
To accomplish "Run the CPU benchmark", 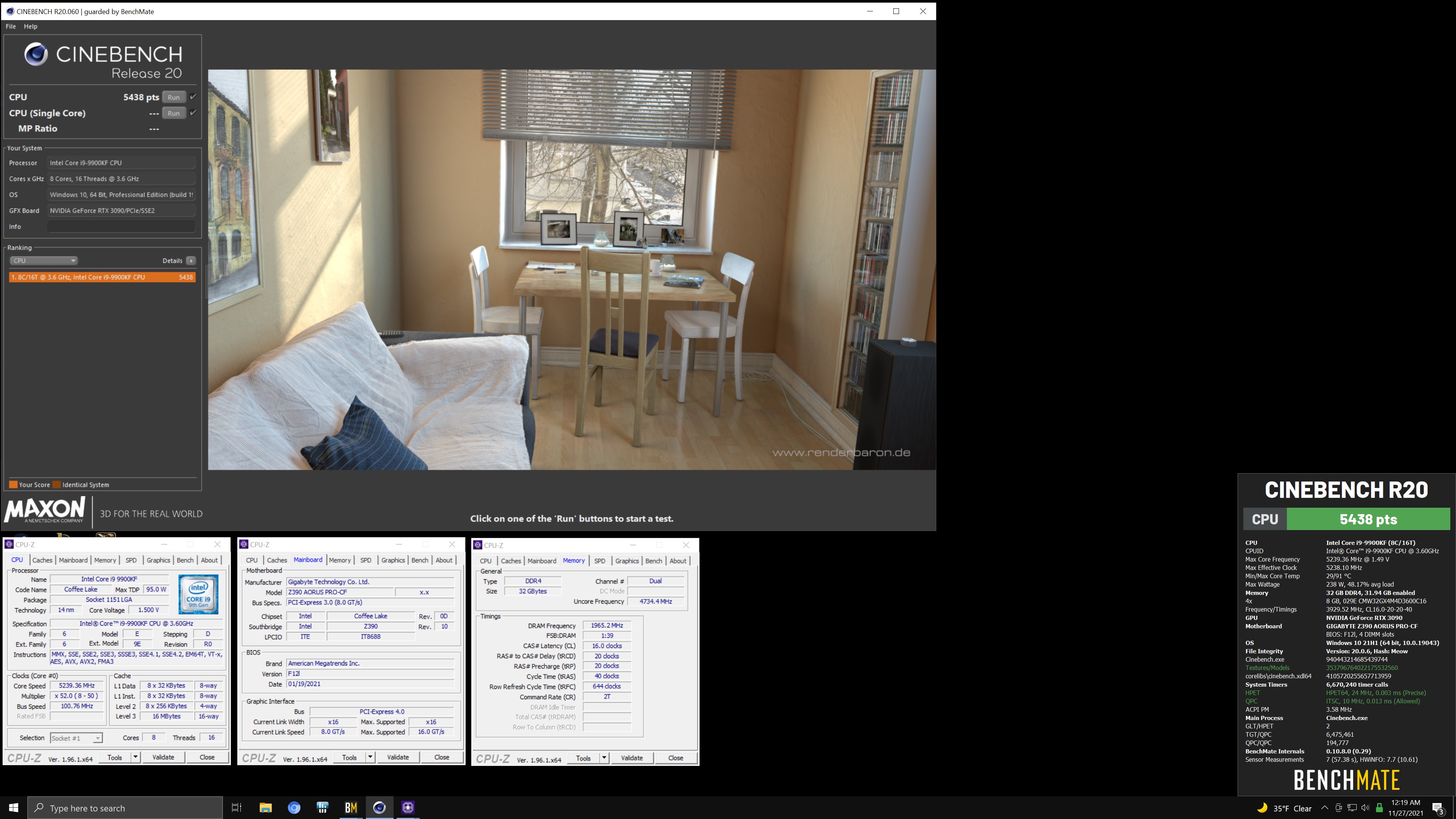I will pos(174,97).
